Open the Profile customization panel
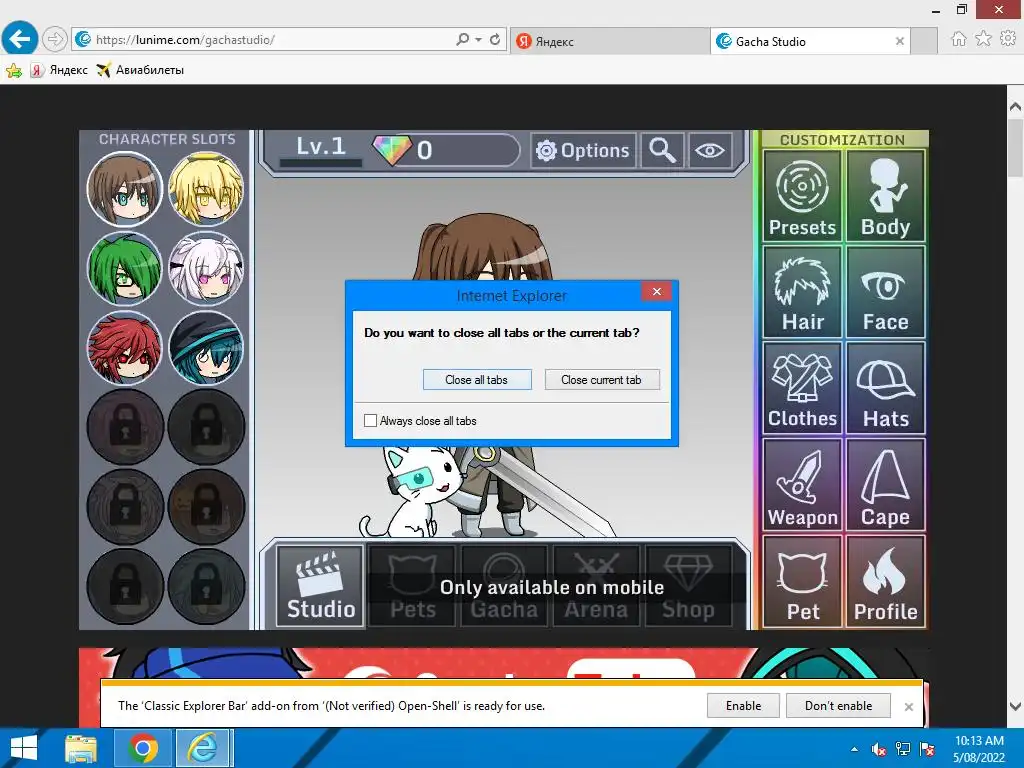The image size is (1024, 768). [x=886, y=581]
